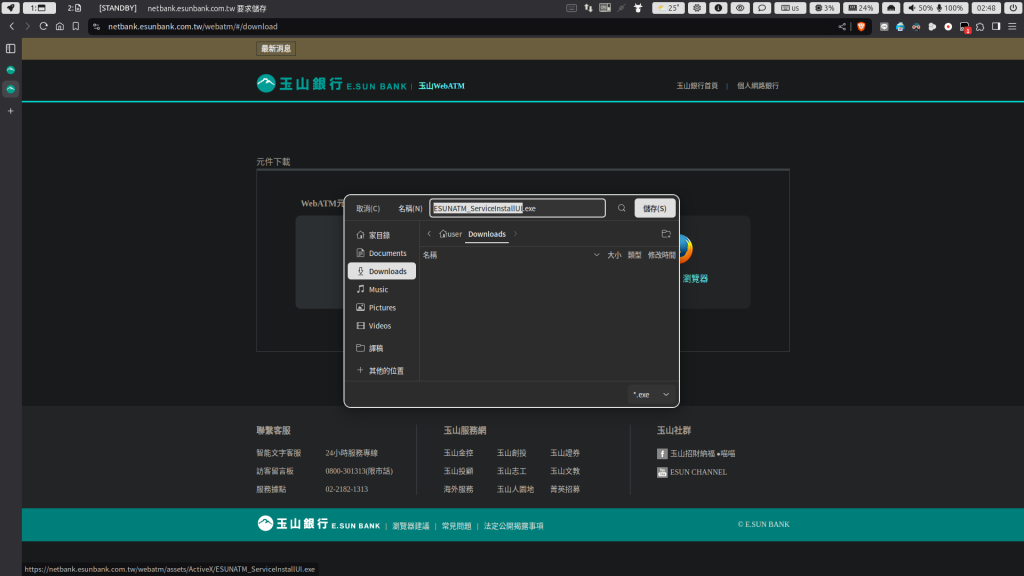Open a new tab with plus icon

pos(10,111)
